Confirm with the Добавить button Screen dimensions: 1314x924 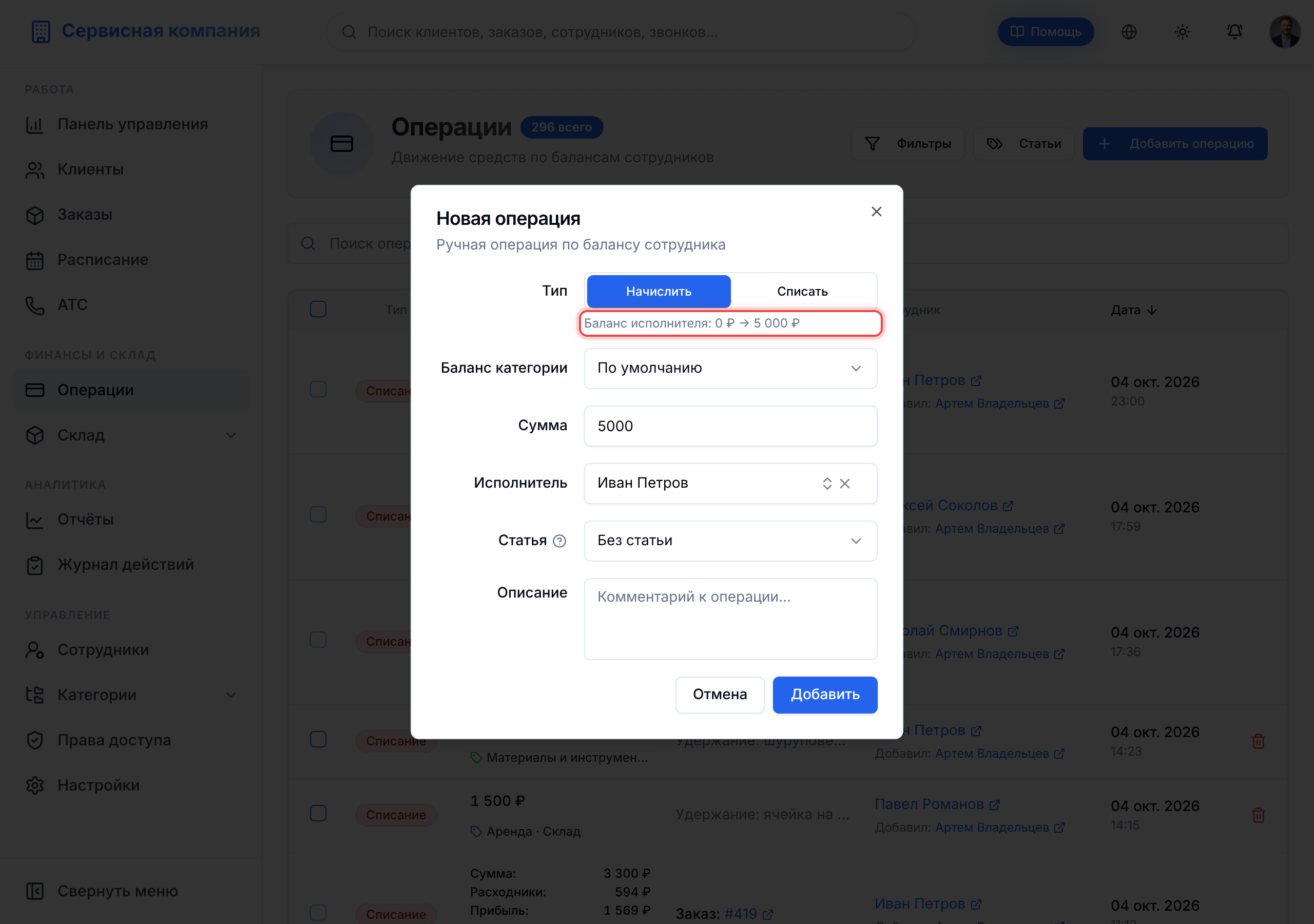click(825, 695)
